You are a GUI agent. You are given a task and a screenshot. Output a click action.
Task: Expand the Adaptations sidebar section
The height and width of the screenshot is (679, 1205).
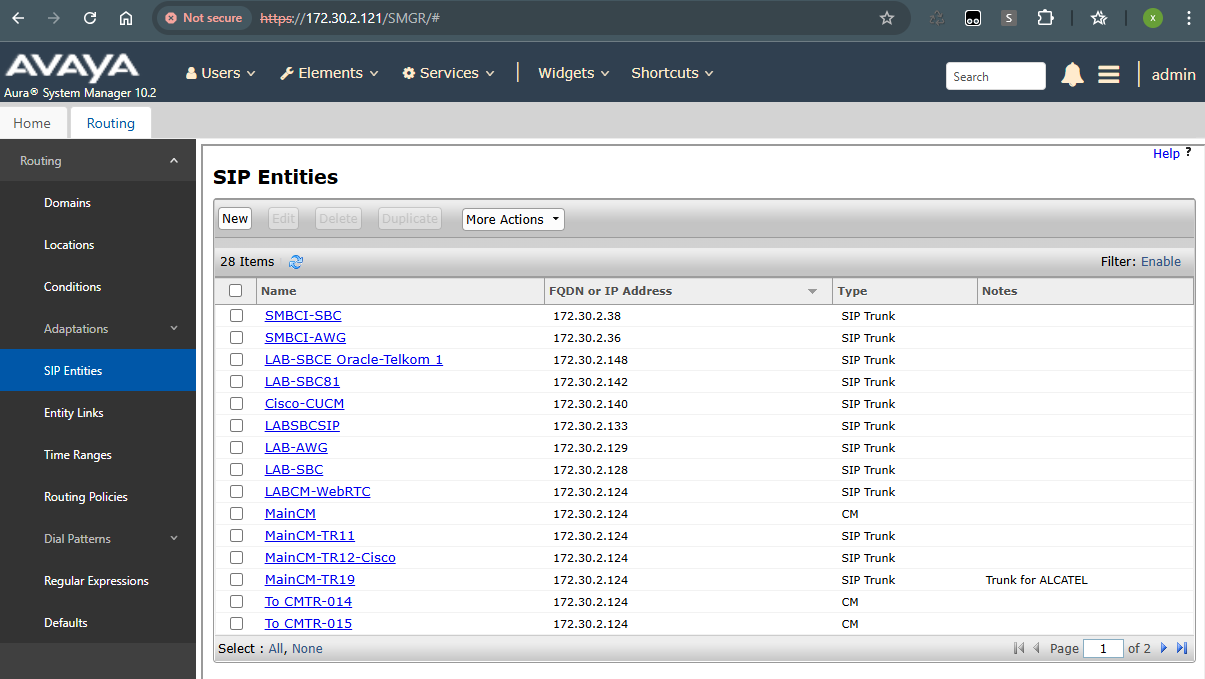coord(174,329)
